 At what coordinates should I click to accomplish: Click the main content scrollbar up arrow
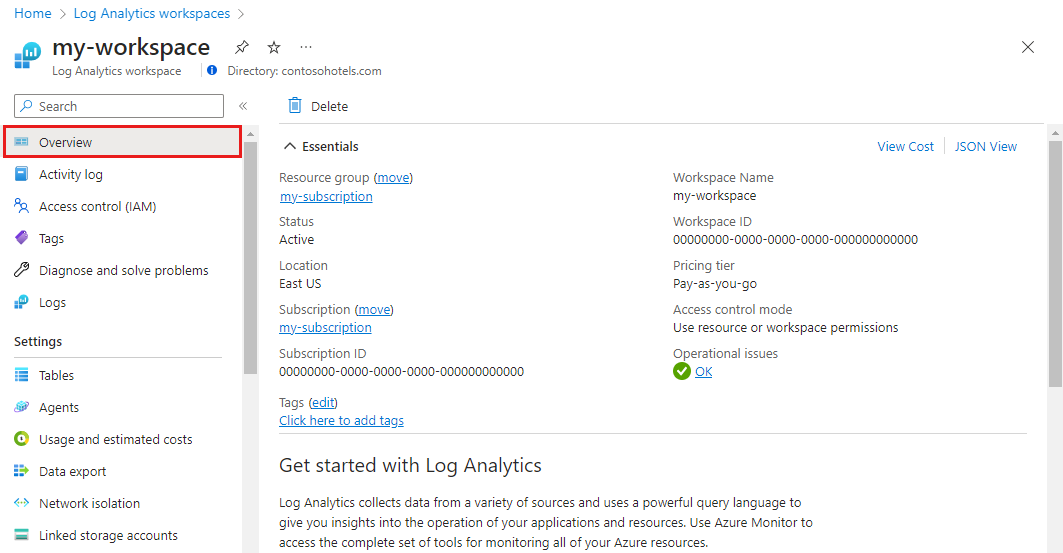click(1056, 133)
